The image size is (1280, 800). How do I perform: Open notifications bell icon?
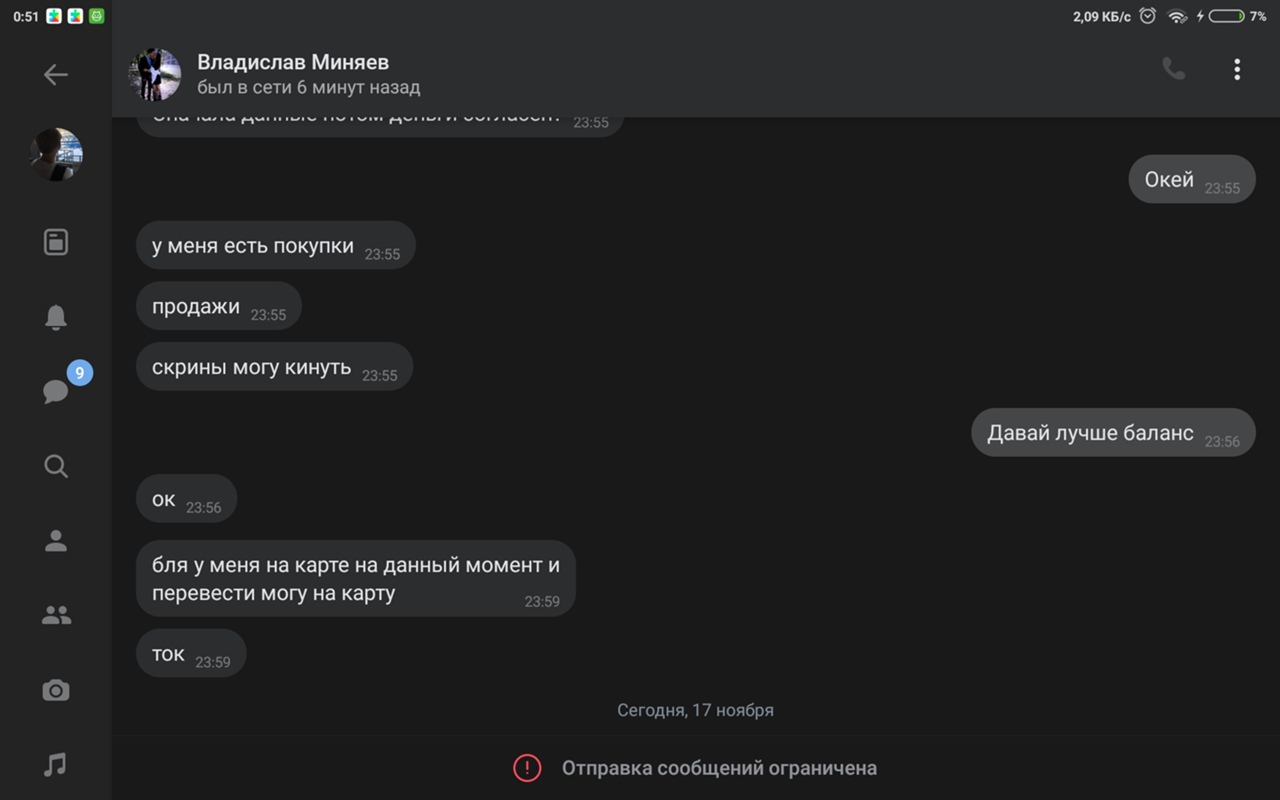(x=56, y=317)
